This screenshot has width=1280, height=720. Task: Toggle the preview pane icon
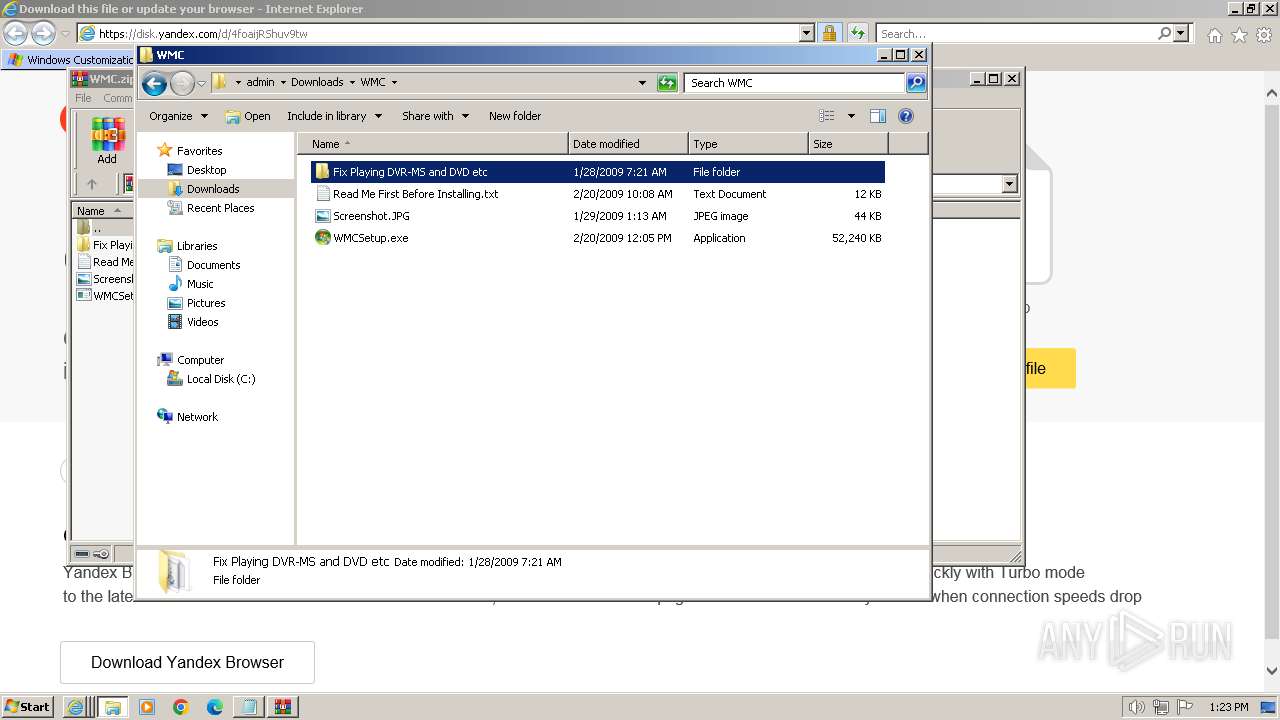click(878, 116)
